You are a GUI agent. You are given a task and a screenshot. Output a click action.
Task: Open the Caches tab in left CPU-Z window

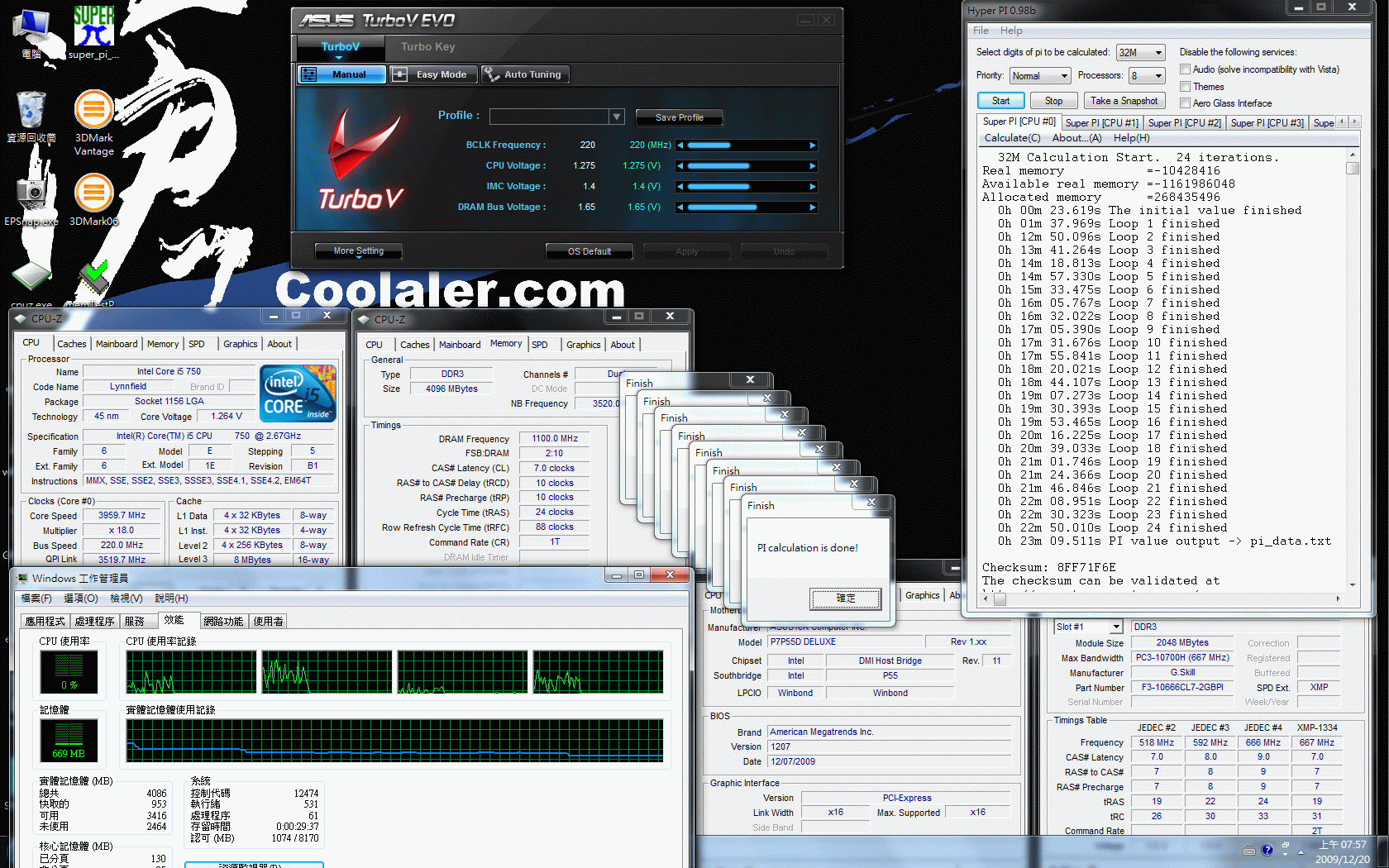click(72, 344)
